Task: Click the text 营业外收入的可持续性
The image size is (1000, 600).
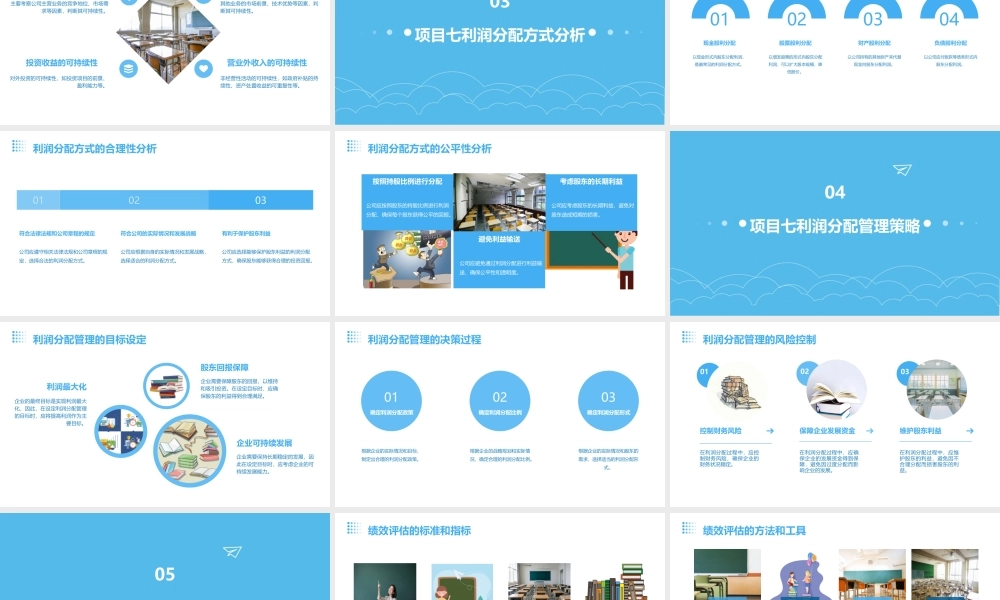Action: pos(267,62)
